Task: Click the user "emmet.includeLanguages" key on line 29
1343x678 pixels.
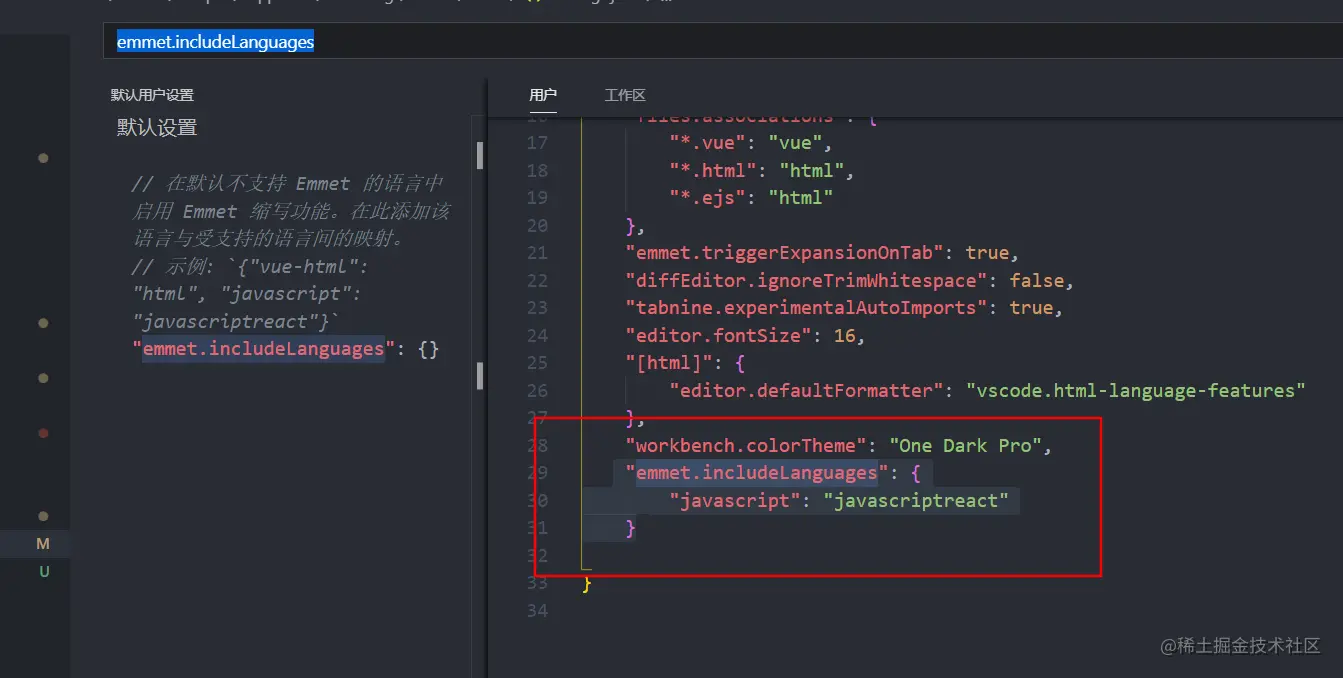Action: (756, 473)
